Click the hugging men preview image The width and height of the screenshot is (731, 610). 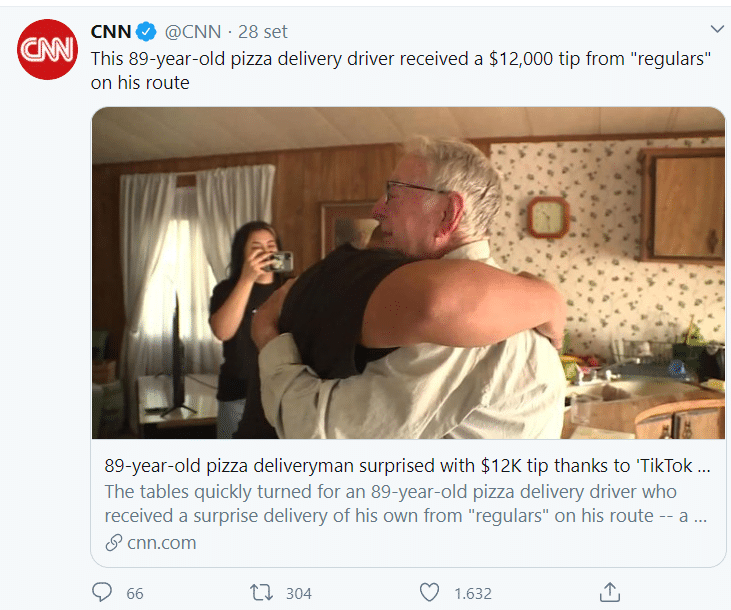click(408, 273)
